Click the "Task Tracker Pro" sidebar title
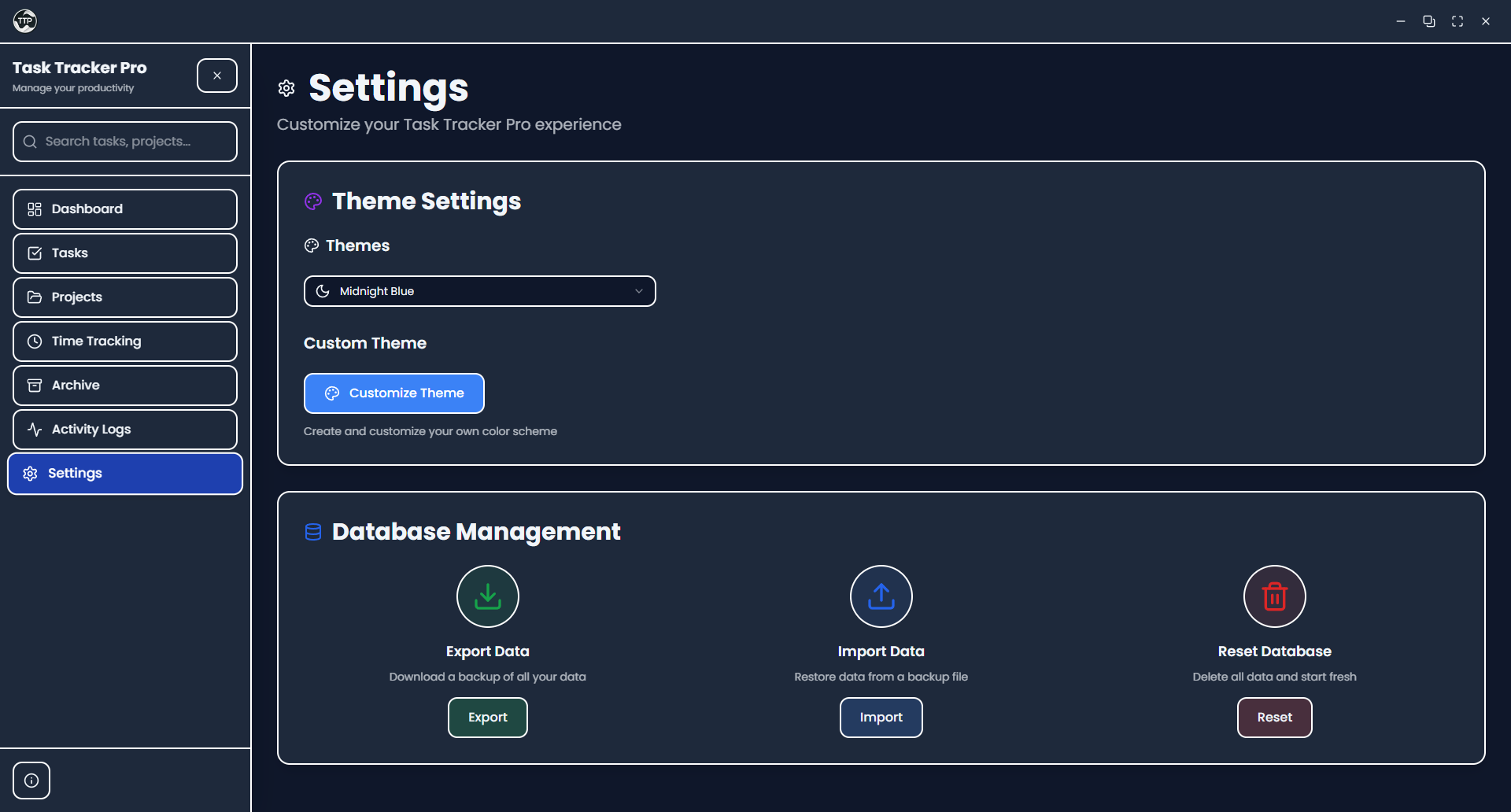This screenshot has height=812, width=1511. (x=79, y=68)
